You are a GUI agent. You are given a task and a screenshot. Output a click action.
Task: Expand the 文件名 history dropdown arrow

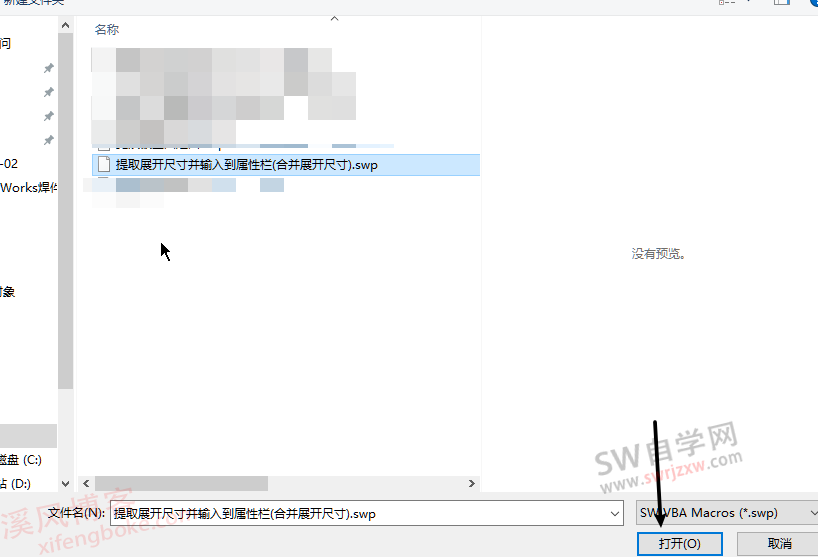[615, 514]
